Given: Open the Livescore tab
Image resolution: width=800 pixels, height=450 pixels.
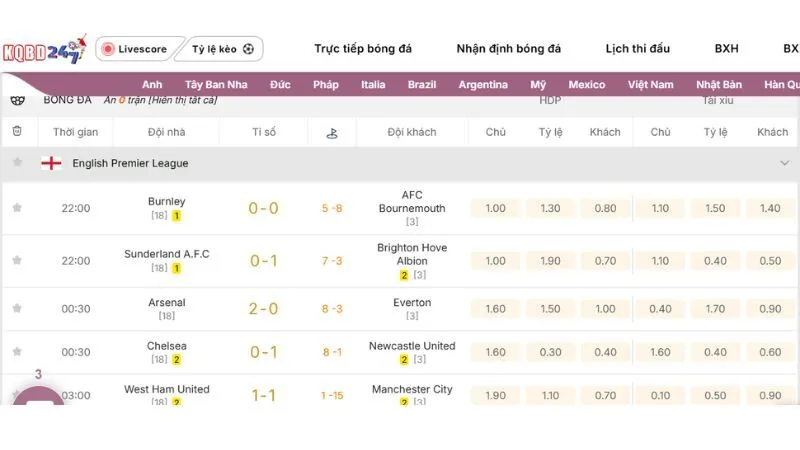Looking at the screenshot, I should click(x=133, y=49).
